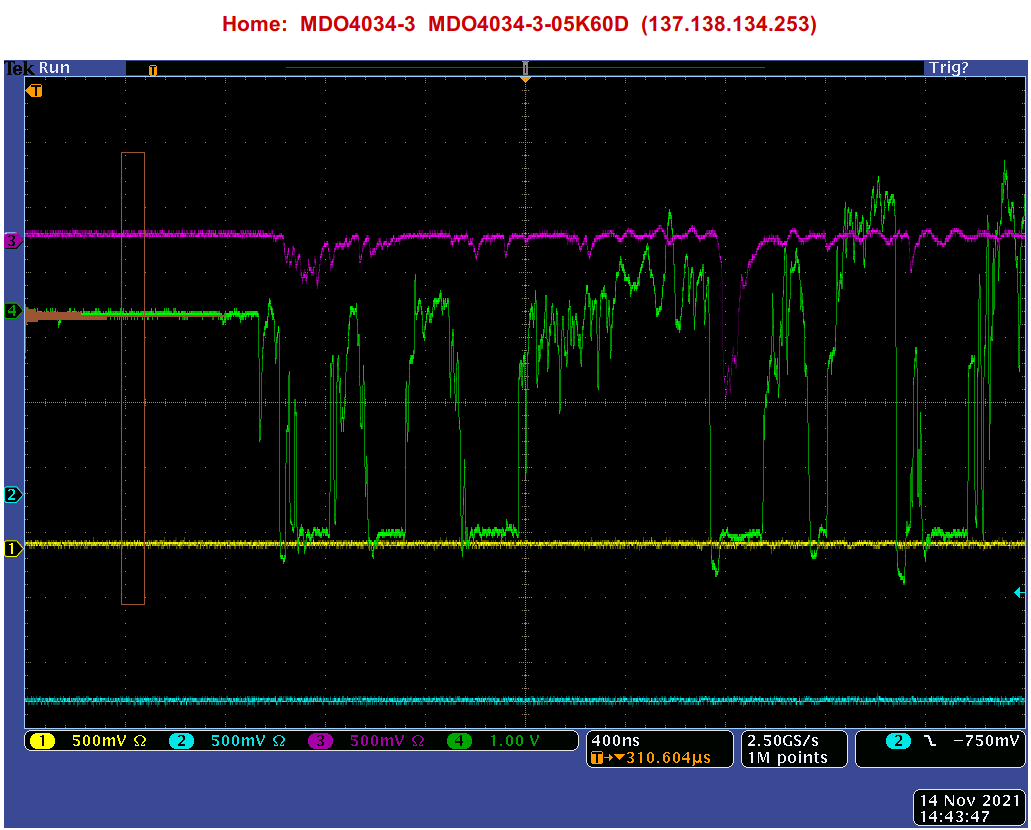Open the 400ns horizontal scale readout

coord(658,741)
